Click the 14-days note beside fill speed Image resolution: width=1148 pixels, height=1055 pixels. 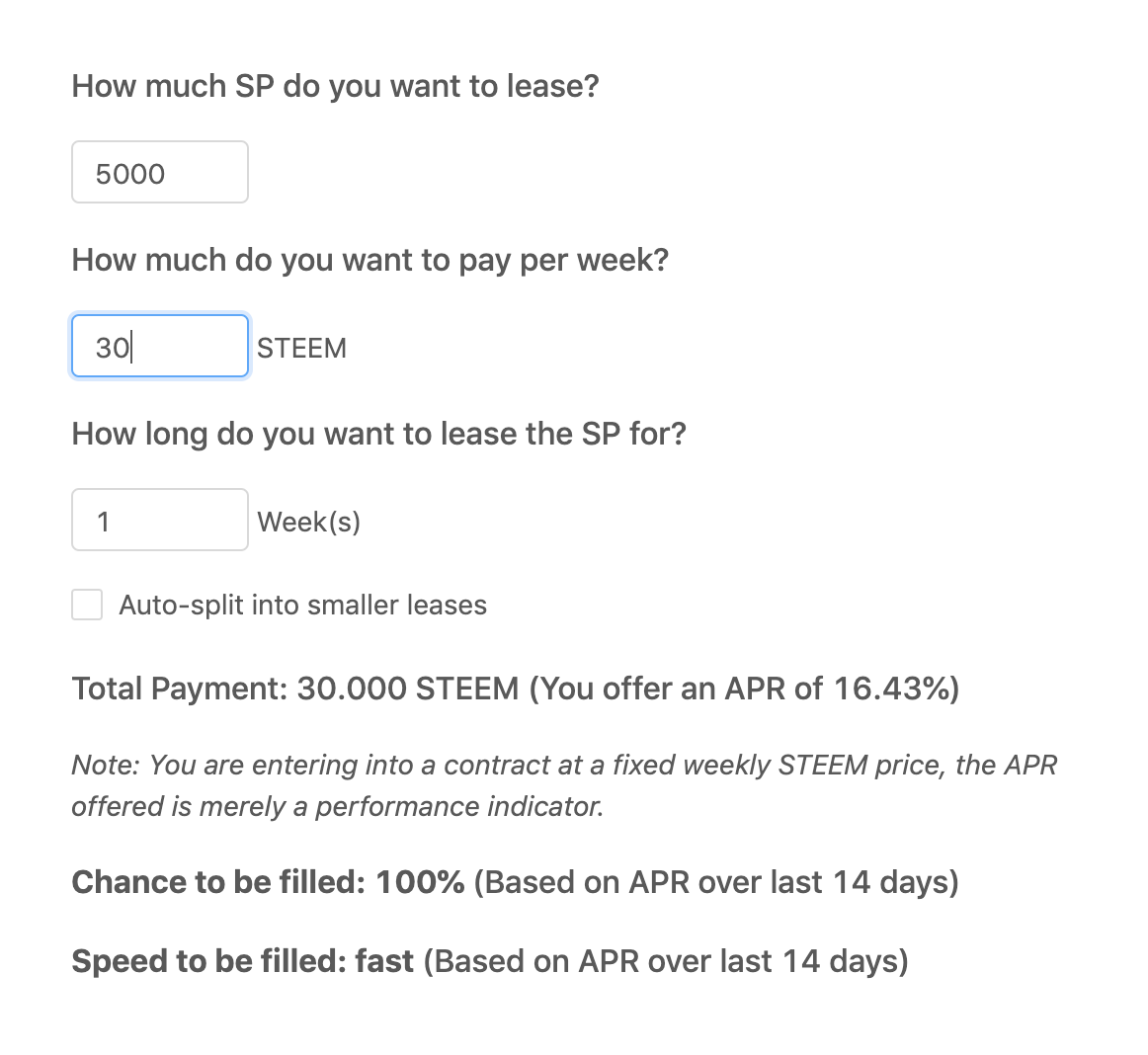(x=666, y=960)
